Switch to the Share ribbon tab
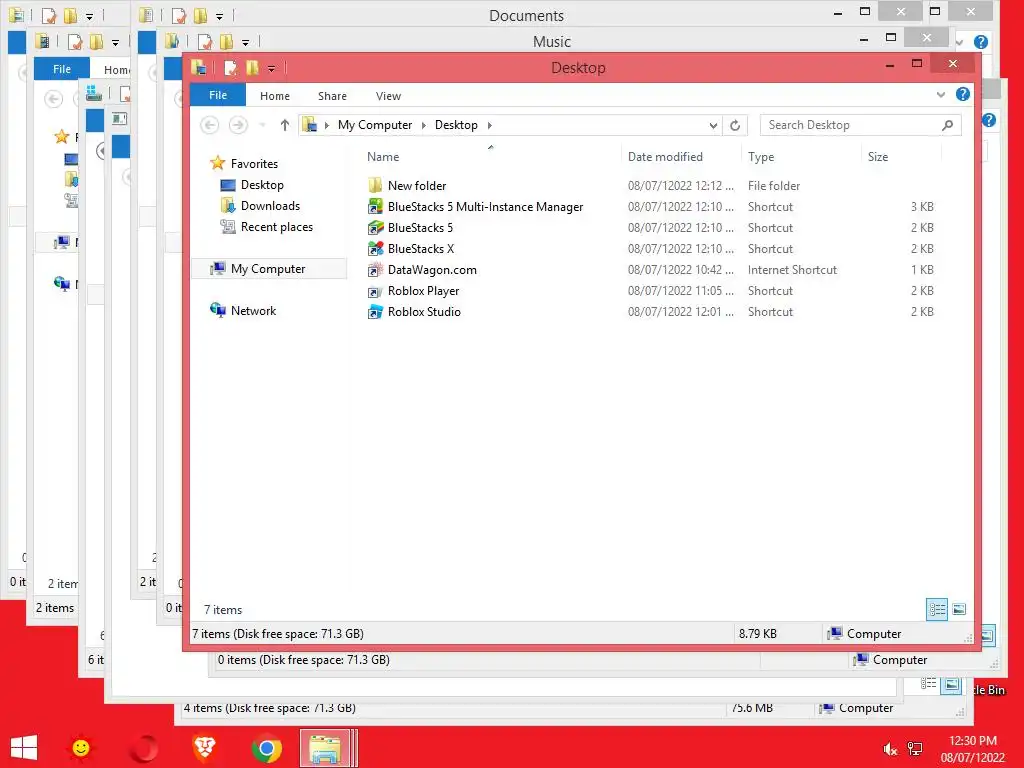The height and width of the screenshot is (768, 1024). pos(332,96)
